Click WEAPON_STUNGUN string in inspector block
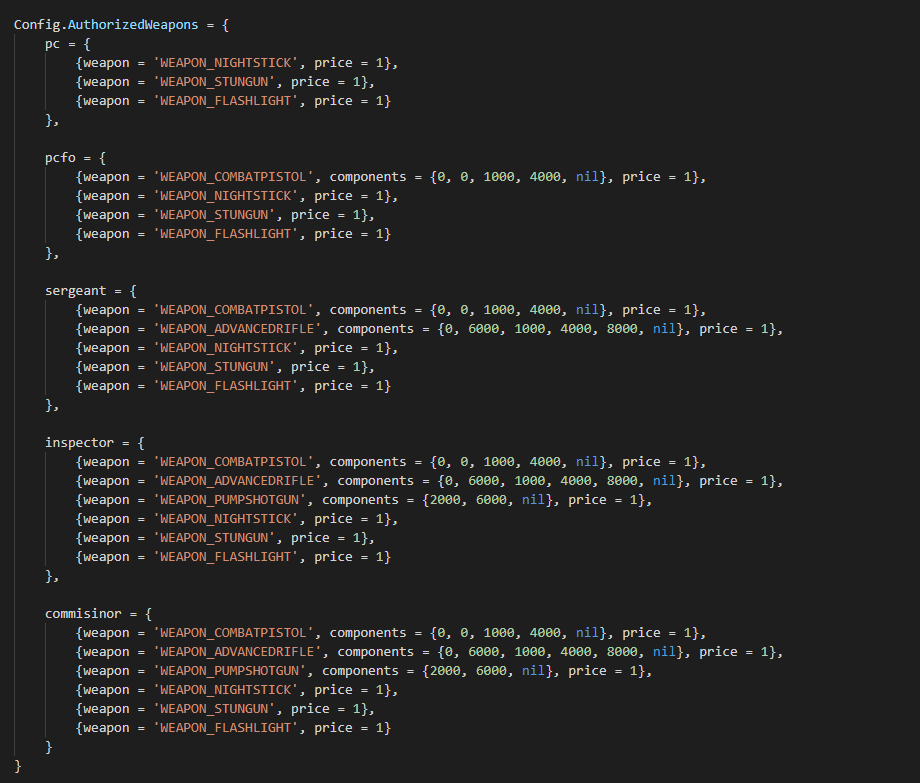Viewport: 920px width, 783px height. tap(215, 538)
